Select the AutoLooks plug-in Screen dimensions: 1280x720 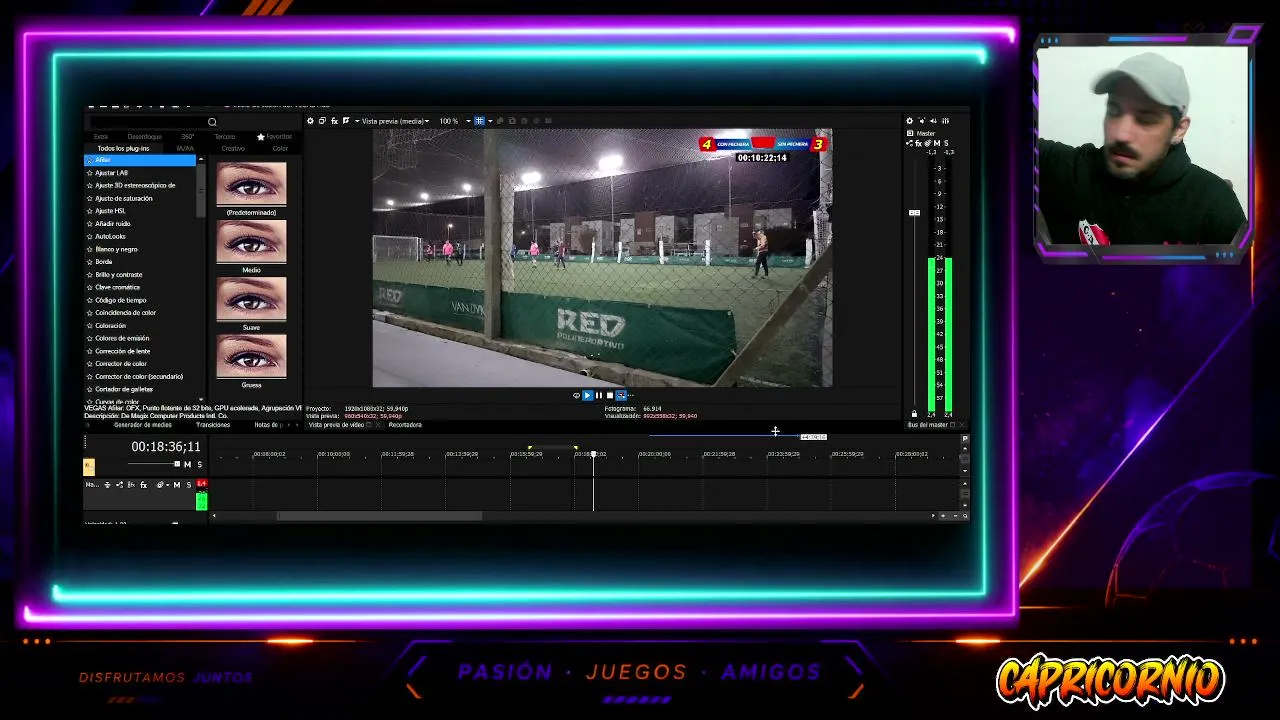coord(110,236)
